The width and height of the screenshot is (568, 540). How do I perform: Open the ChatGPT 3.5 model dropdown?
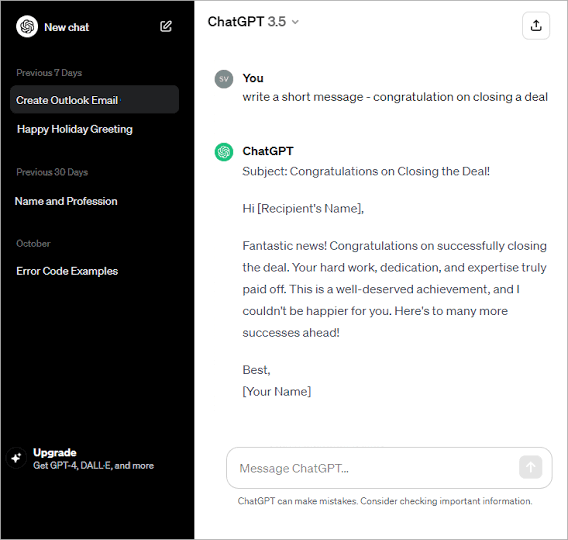253,22
